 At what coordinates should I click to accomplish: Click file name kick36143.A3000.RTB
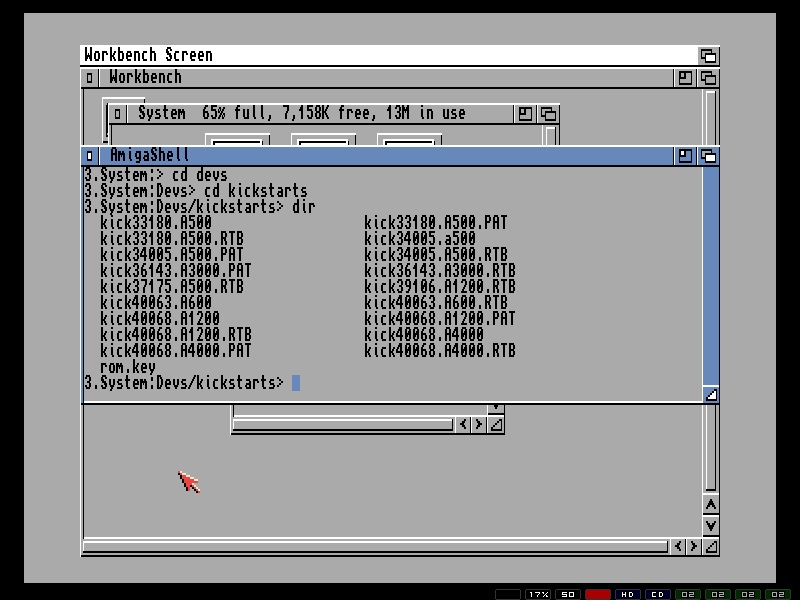(x=440, y=270)
